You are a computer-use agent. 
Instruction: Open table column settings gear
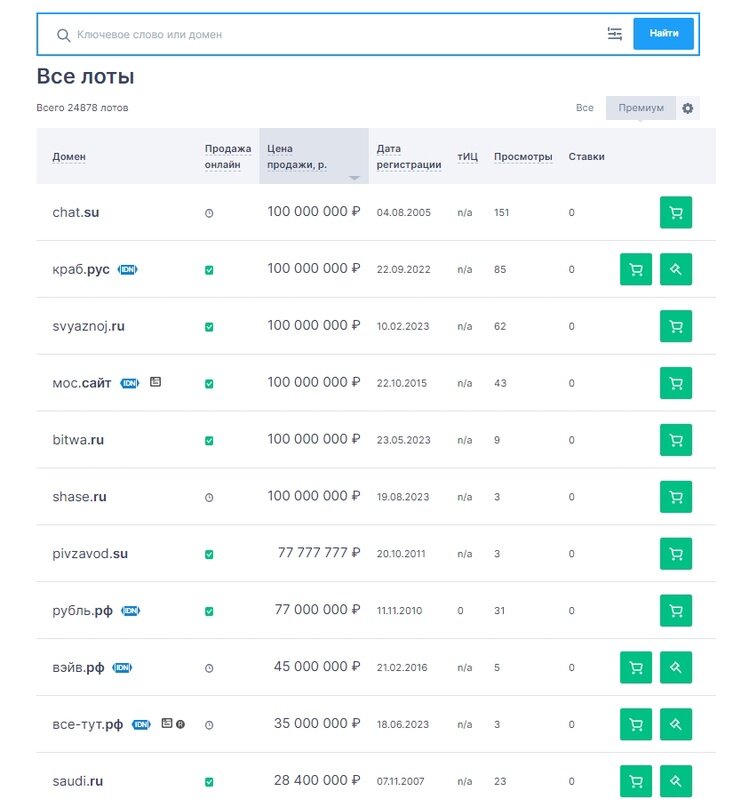(687, 108)
